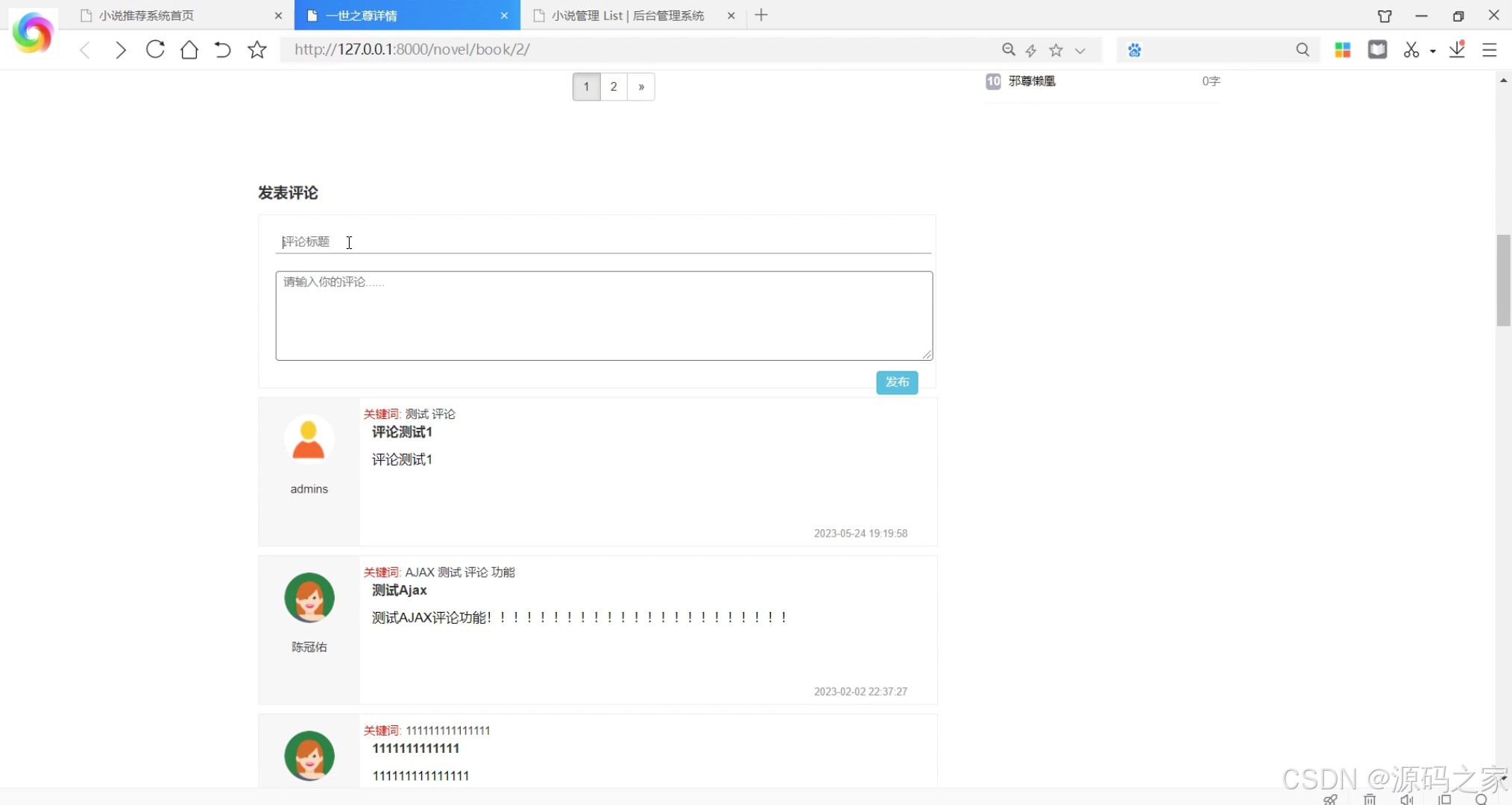
Task: Switch to 小说管理 List tab
Action: pos(627,16)
